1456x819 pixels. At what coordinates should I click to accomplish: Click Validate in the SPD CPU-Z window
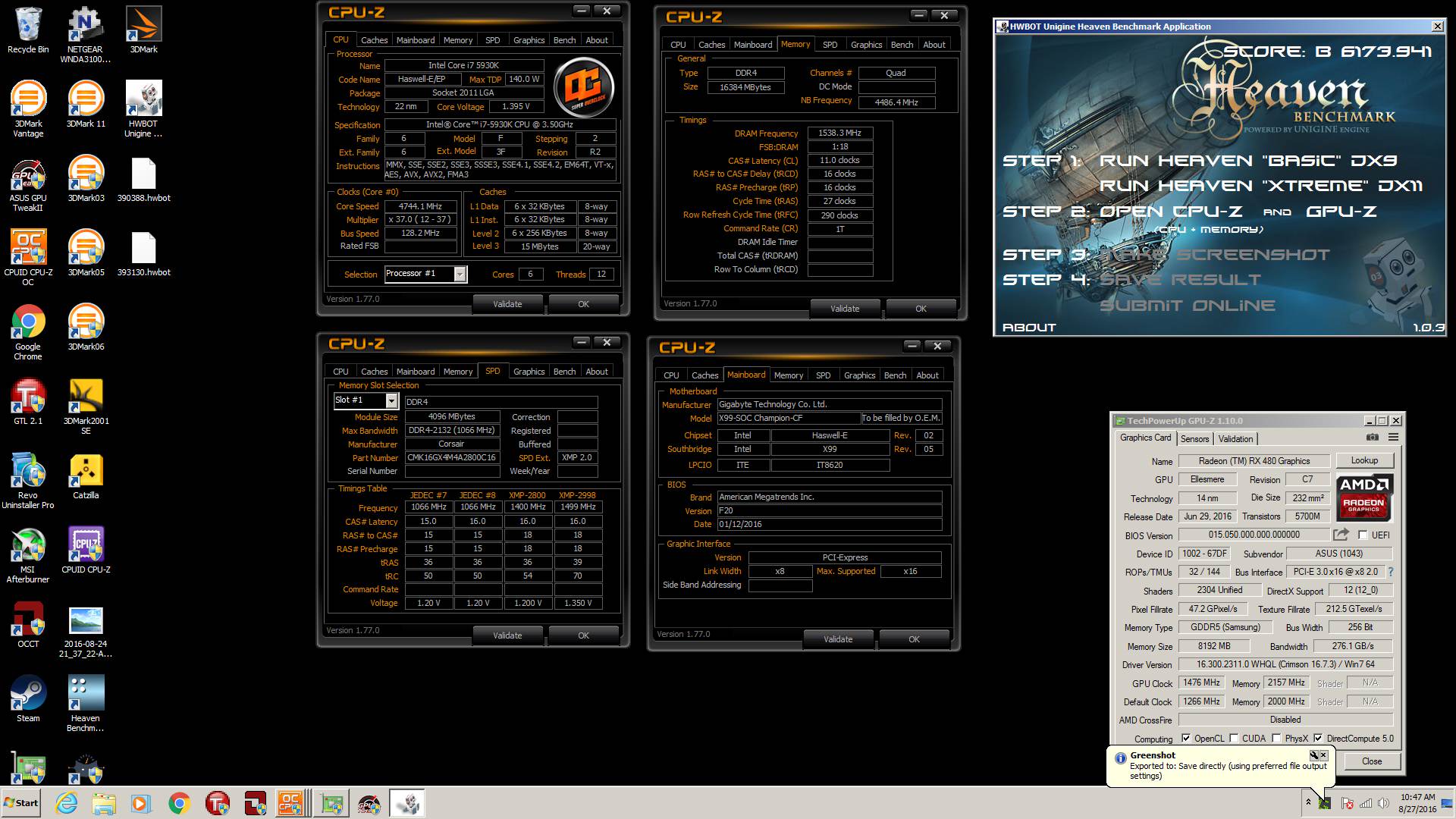click(507, 635)
